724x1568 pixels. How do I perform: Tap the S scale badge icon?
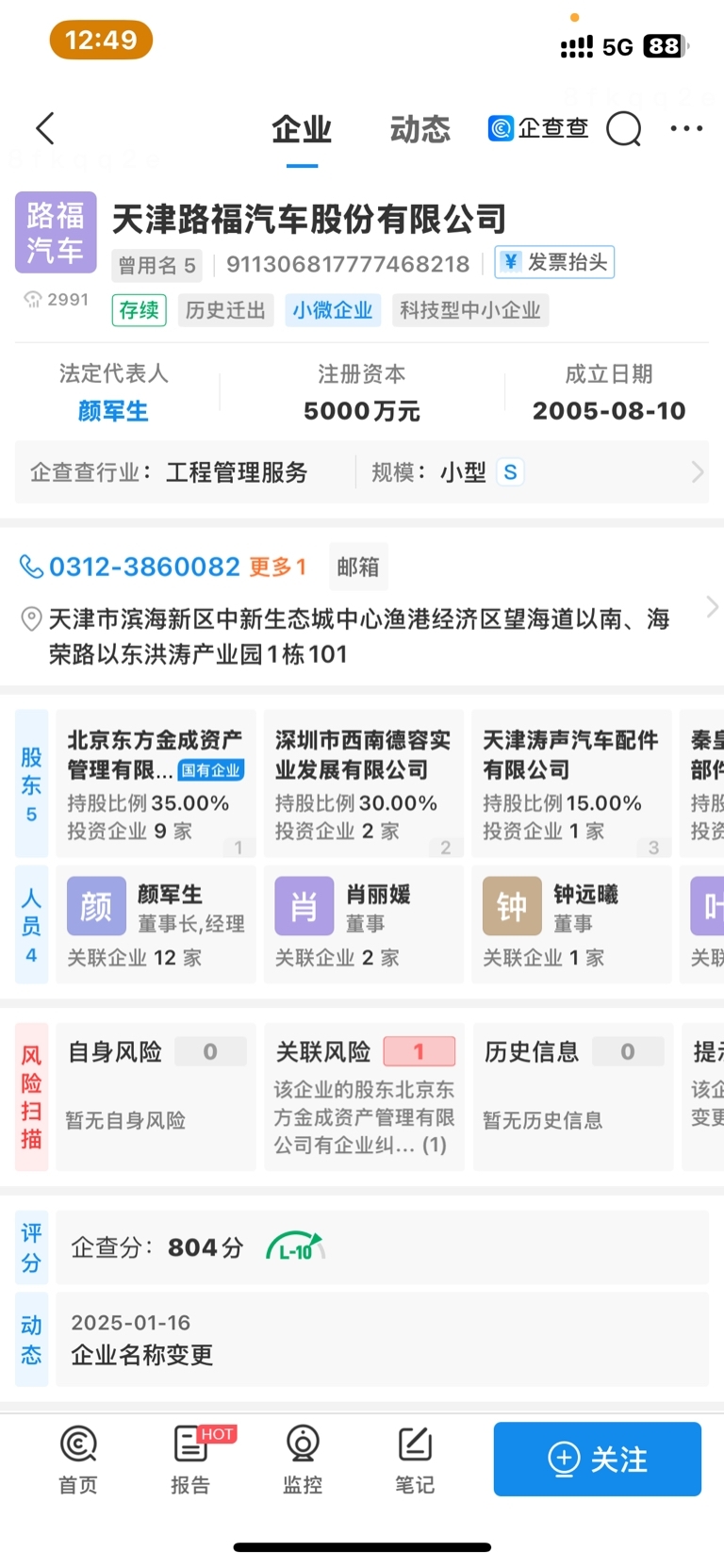click(510, 472)
